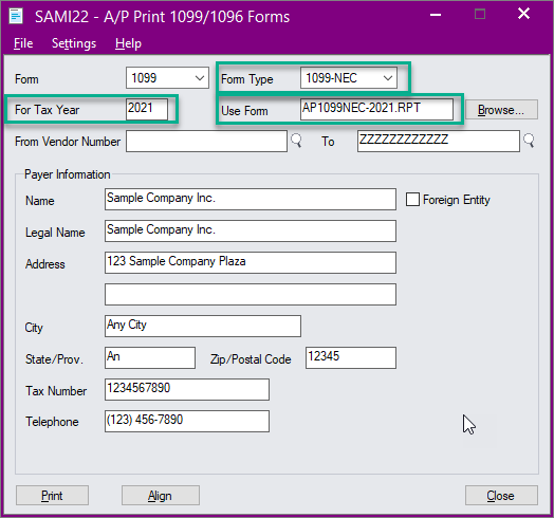Click the finder icon beside the To vendor field

tap(529, 141)
